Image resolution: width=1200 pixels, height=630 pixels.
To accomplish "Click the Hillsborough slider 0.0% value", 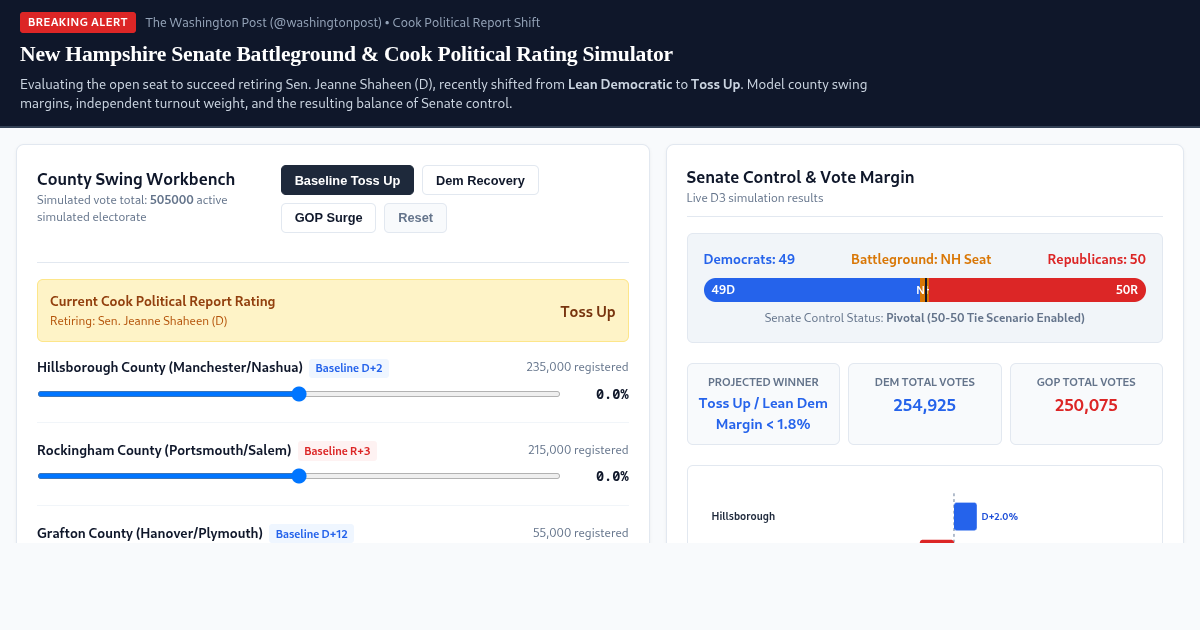I will pos(612,394).
